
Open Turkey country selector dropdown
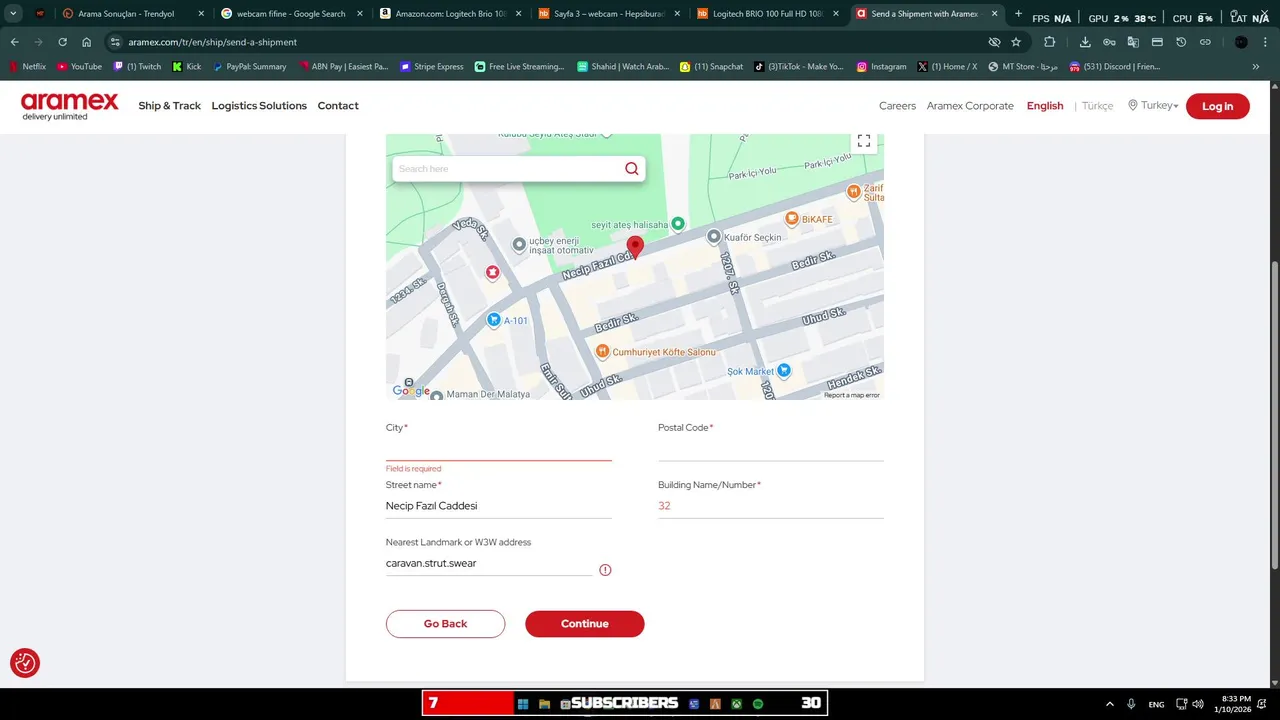tap(1153, 106)
